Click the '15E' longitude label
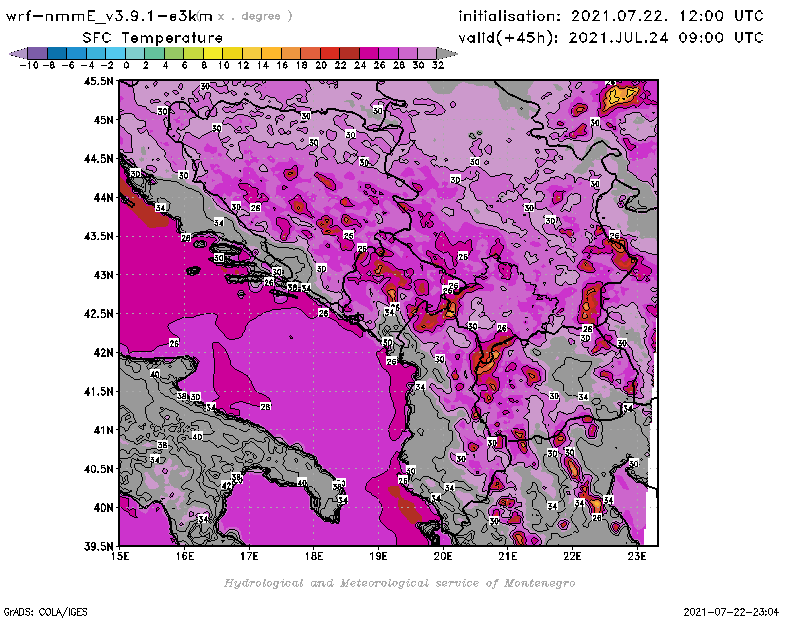Image resolution: width=800 pixels, height=618 pixels. point(120,556)
